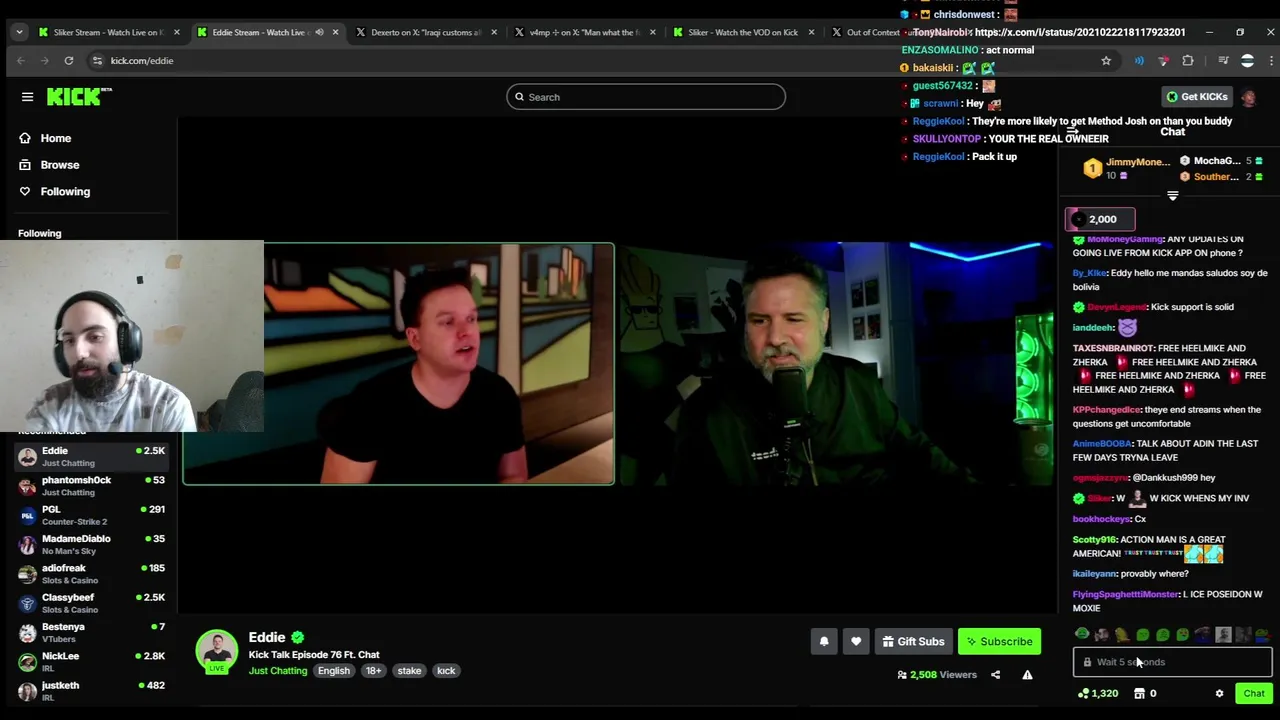Switch to Sliker VOD on Kick tab

[x=742, y=32]
